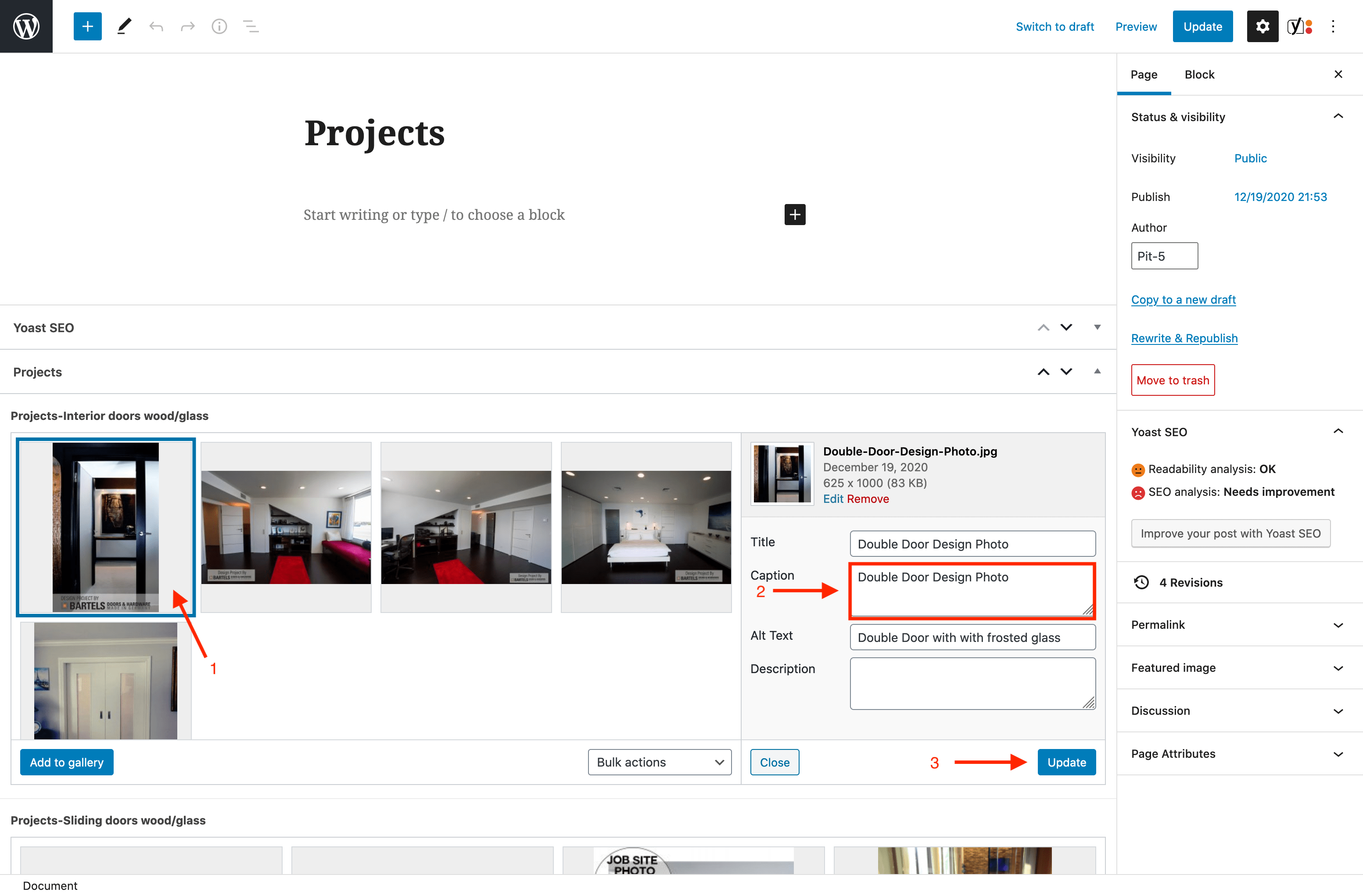Click the Copy to a new draft link
This screenshot has width=1363, height=896.
(1183, 299)
